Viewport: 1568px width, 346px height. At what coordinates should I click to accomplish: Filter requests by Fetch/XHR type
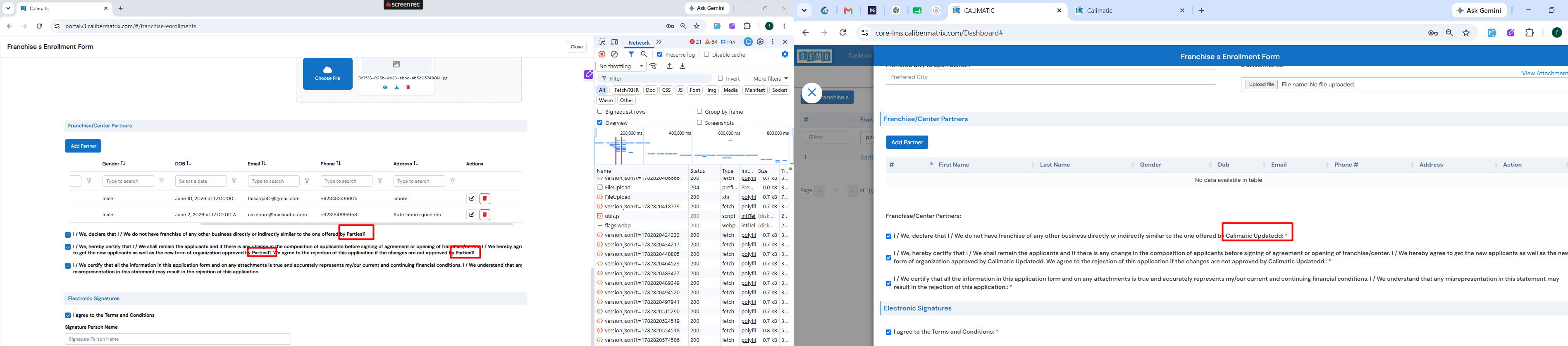point(626,90)
